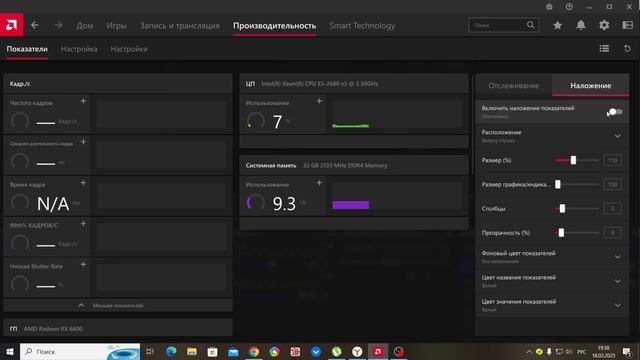This screenshot has width=640, height=360.
Task: Open Yandex Browser from taskbar
Action: coord(357,351)
